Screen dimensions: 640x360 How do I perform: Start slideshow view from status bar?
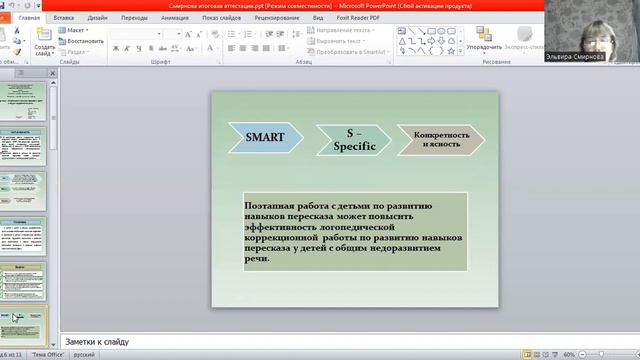(555, 355)
